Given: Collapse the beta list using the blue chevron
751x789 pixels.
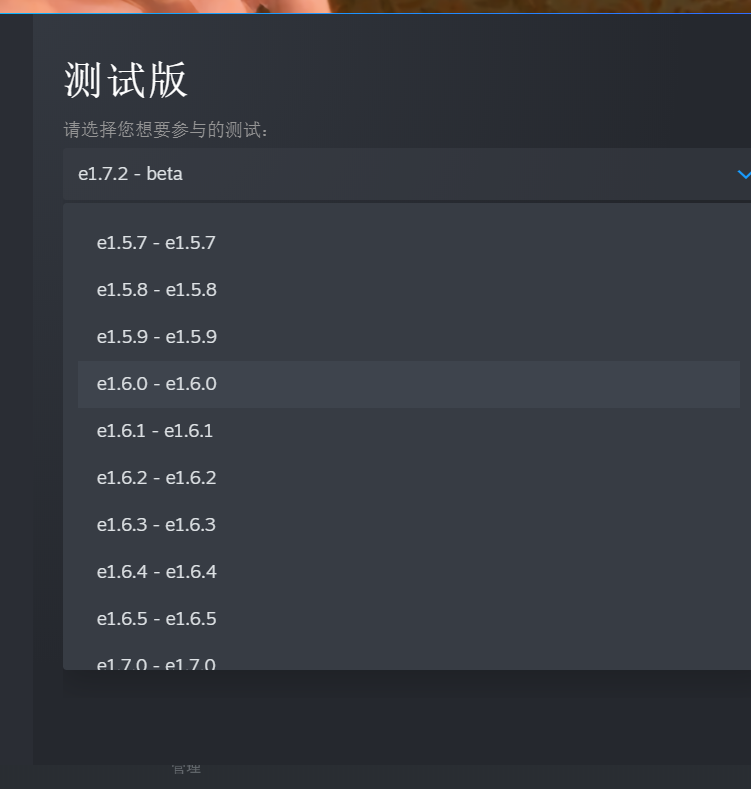Looking at the screenshot, I should 744,174.
